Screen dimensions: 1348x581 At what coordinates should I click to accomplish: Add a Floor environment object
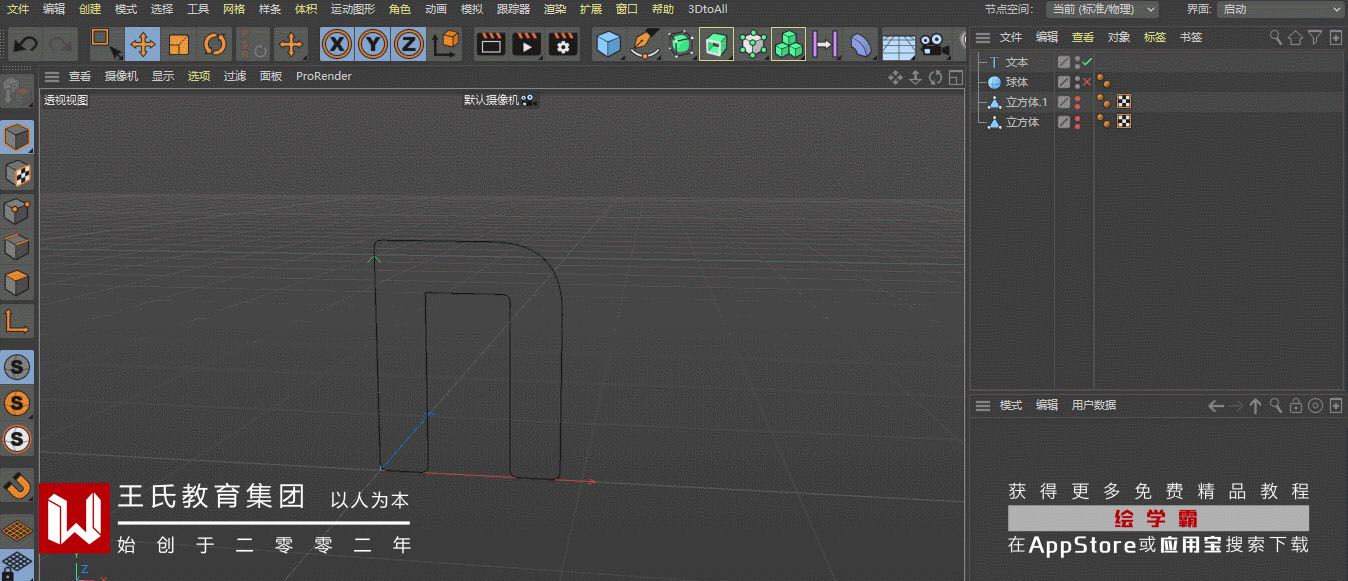coord(898,46)
